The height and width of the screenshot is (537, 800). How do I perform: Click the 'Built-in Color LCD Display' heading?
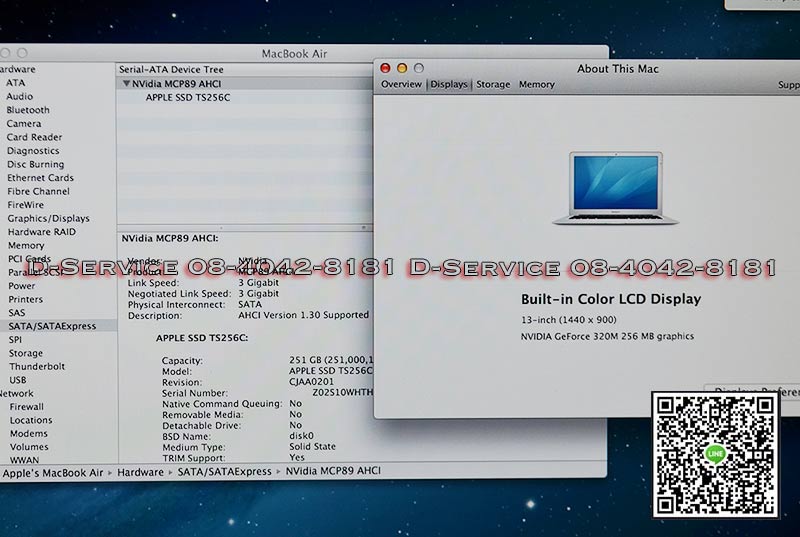[x=611, y=299]
